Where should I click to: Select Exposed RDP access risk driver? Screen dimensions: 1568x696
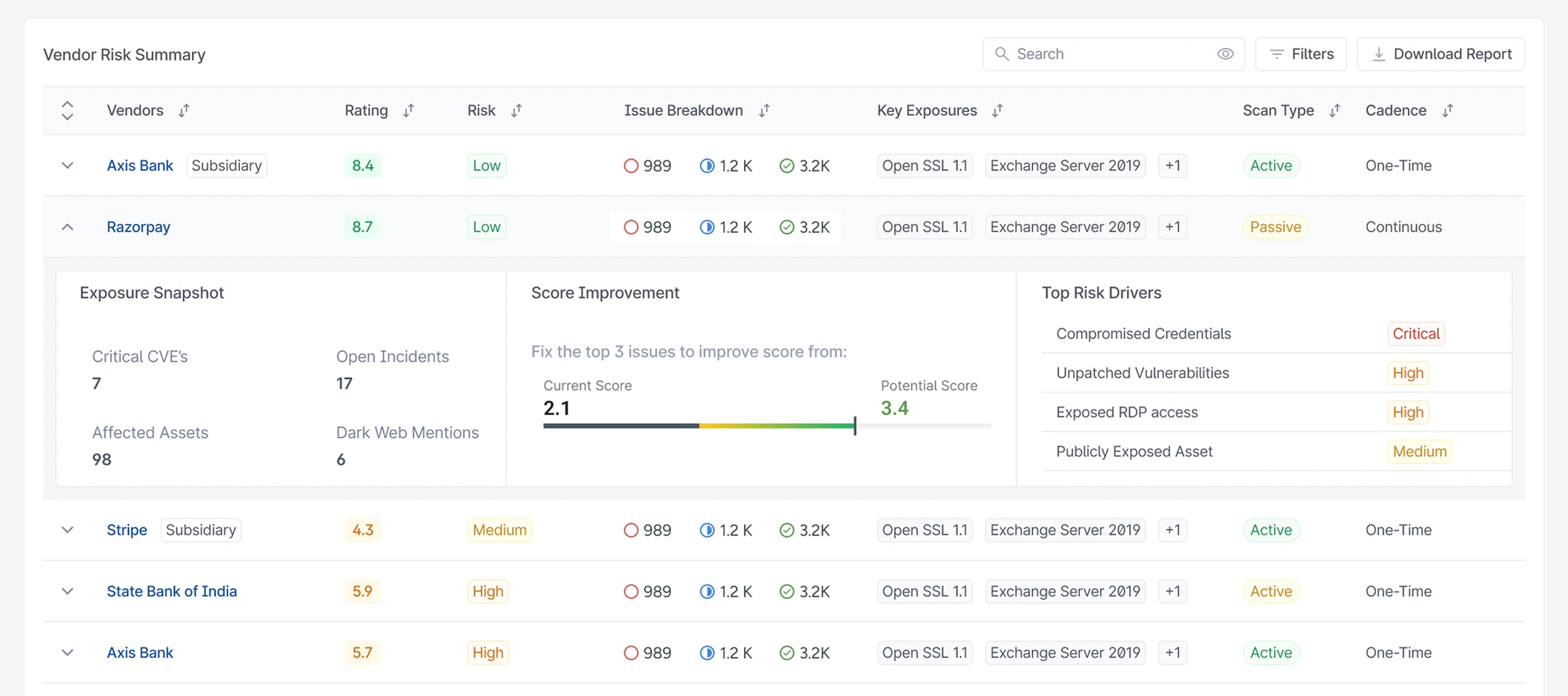coord(1127,412)
